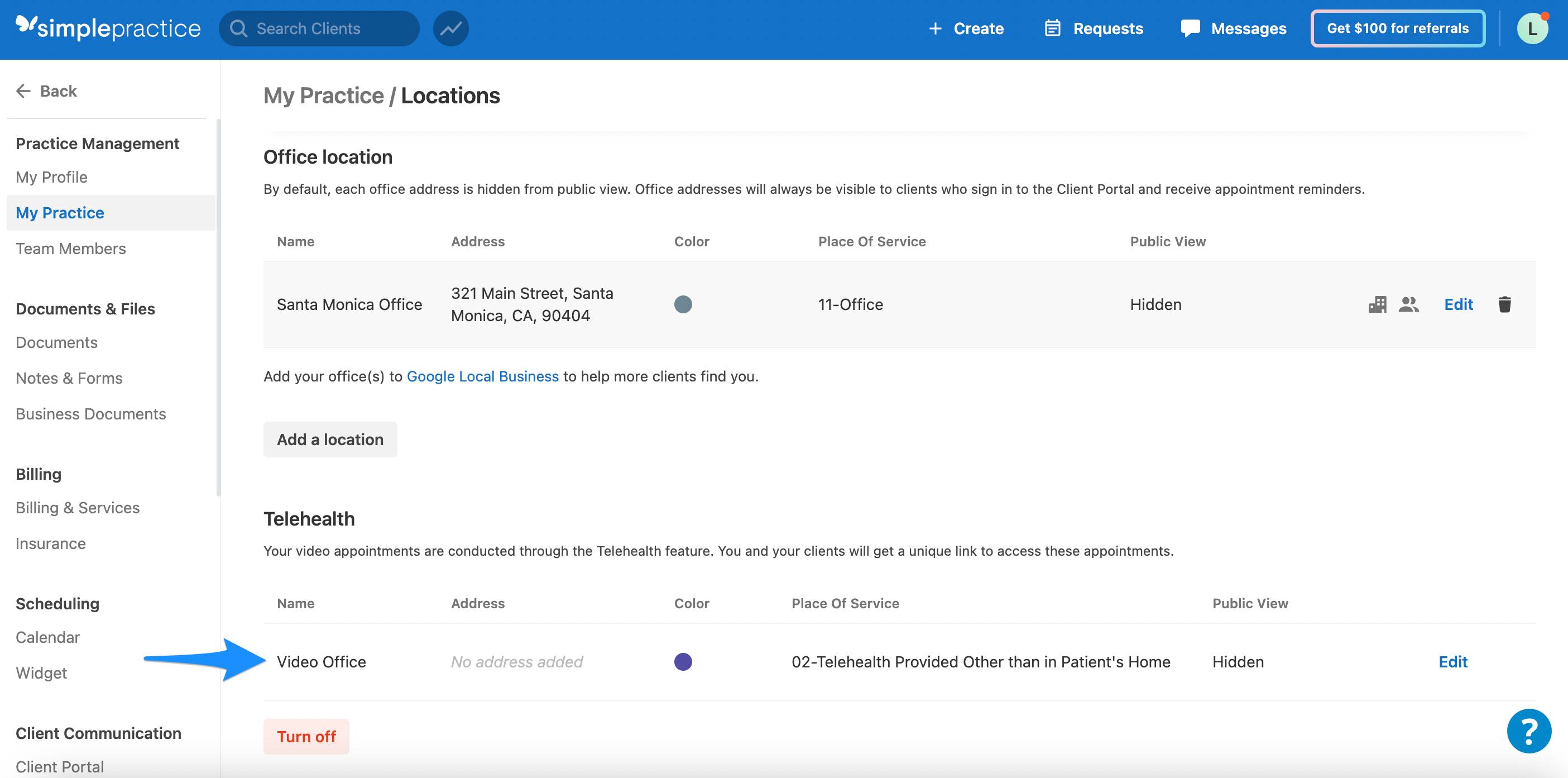Viewport: 1568px width, 778px height.
Task: Click 02-Telehealth Provided place of service text
Action: click(x=981, y=662)
